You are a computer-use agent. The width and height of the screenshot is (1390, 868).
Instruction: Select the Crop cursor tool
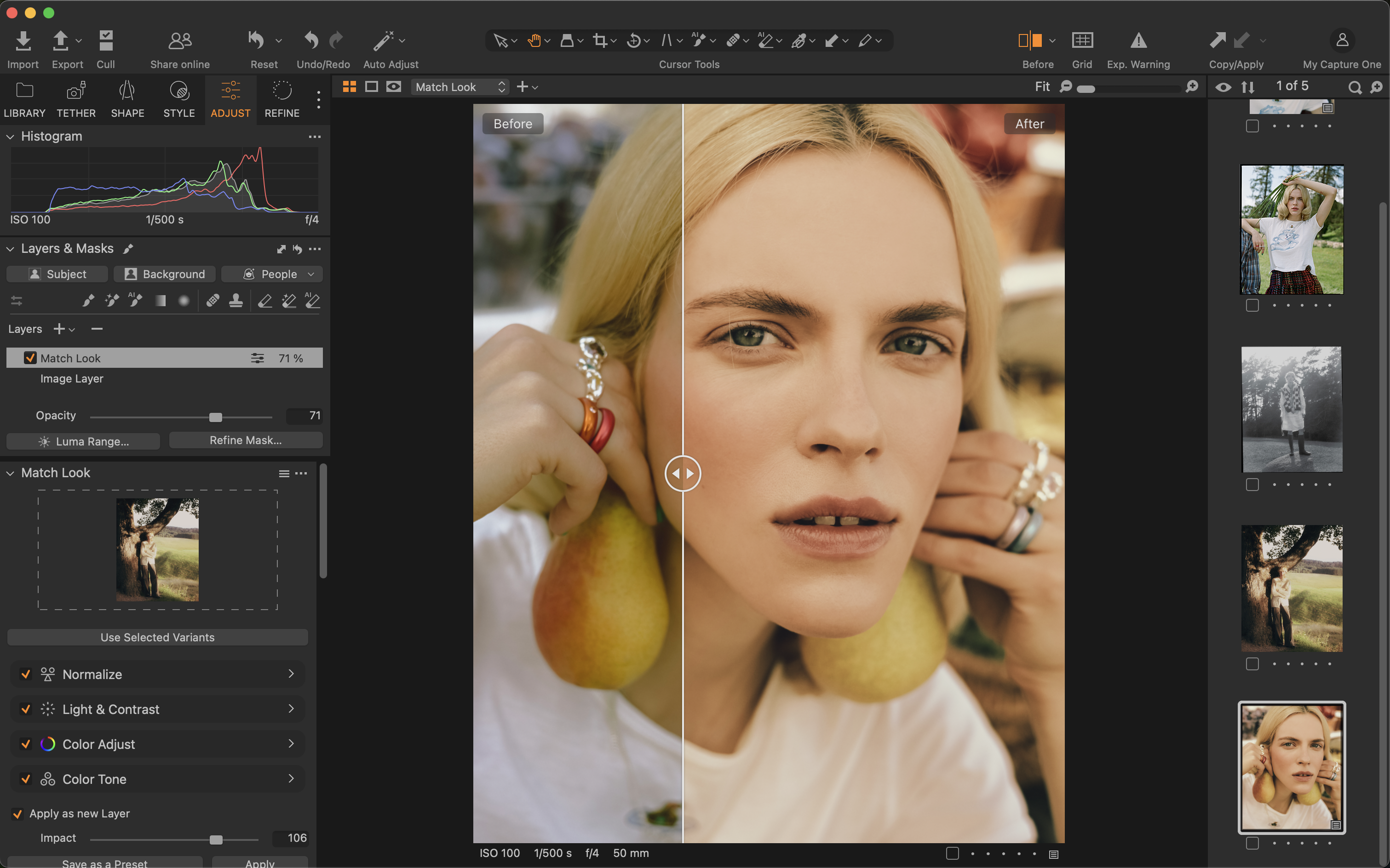point(600,41)
